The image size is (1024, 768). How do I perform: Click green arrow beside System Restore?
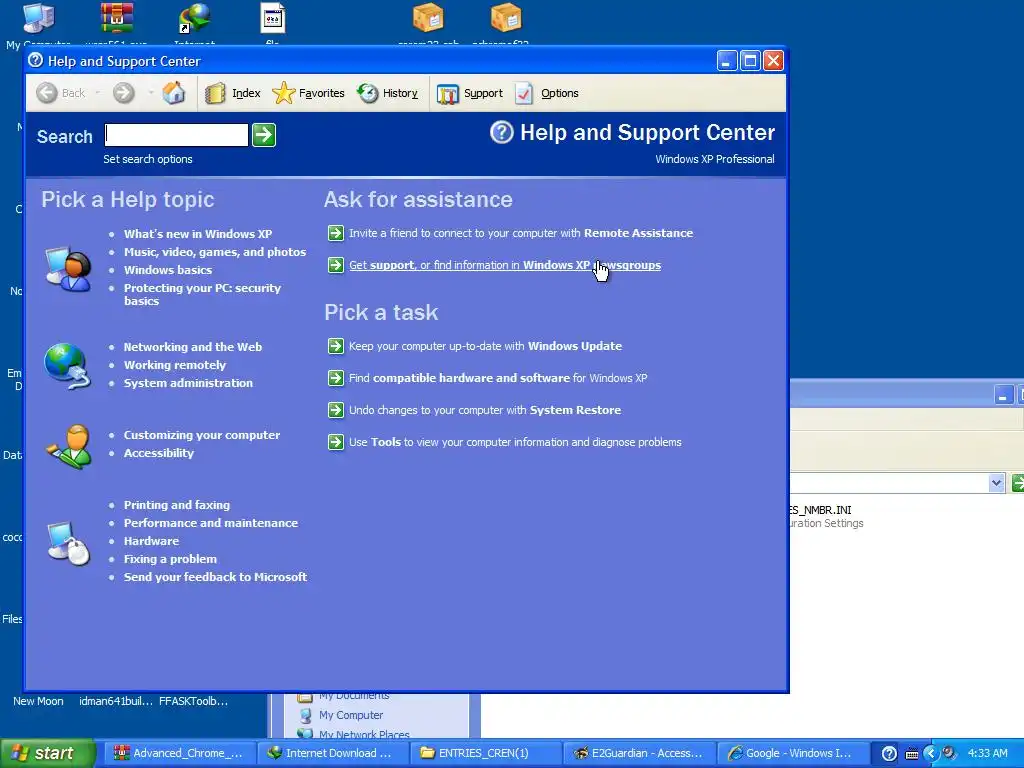coord(336,410)
